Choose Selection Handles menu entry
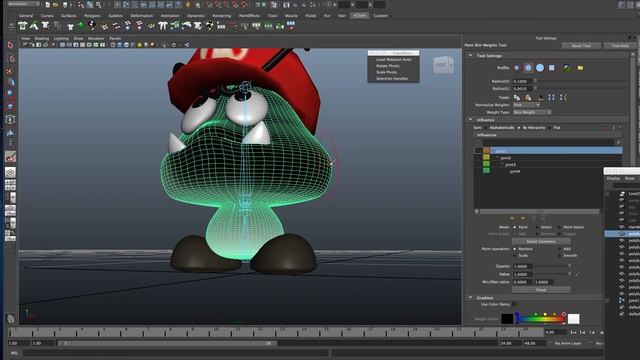 (393, 78)
